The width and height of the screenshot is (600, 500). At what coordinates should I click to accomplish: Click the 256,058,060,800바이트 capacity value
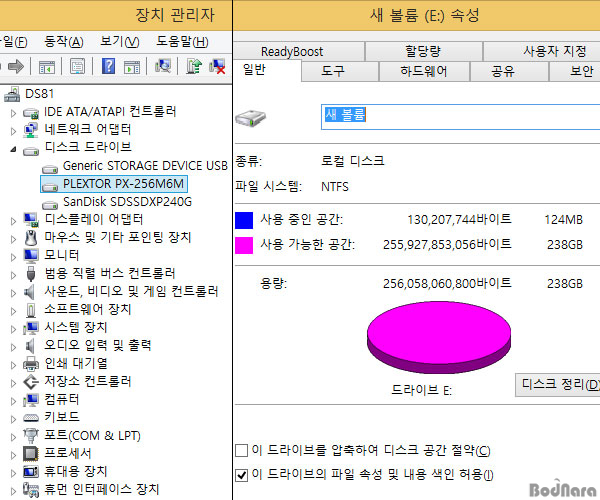click(447, 283)
